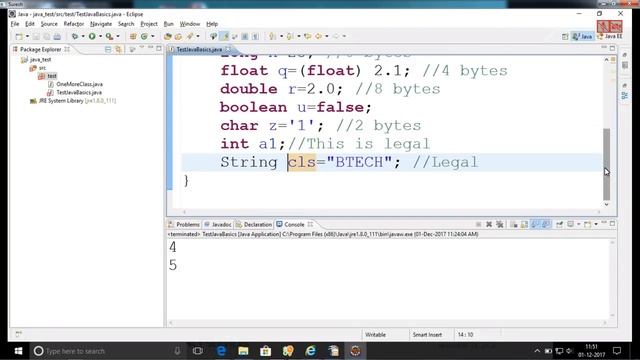Switch to the Javadoc tab
The height and width of the screenshot is (360, 640).
[x=218, y=224]
